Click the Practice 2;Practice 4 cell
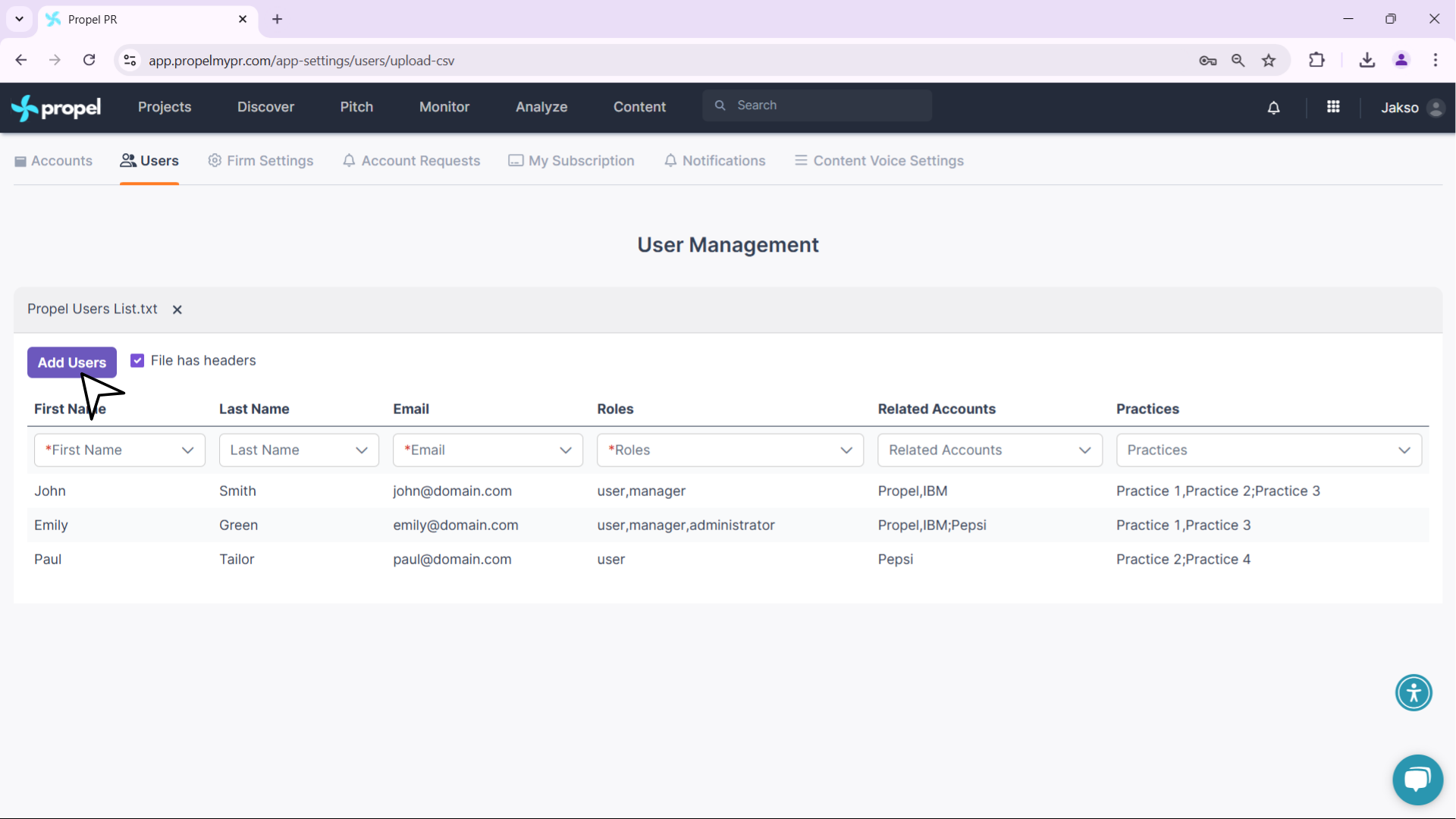 (x=1183, y=560)
